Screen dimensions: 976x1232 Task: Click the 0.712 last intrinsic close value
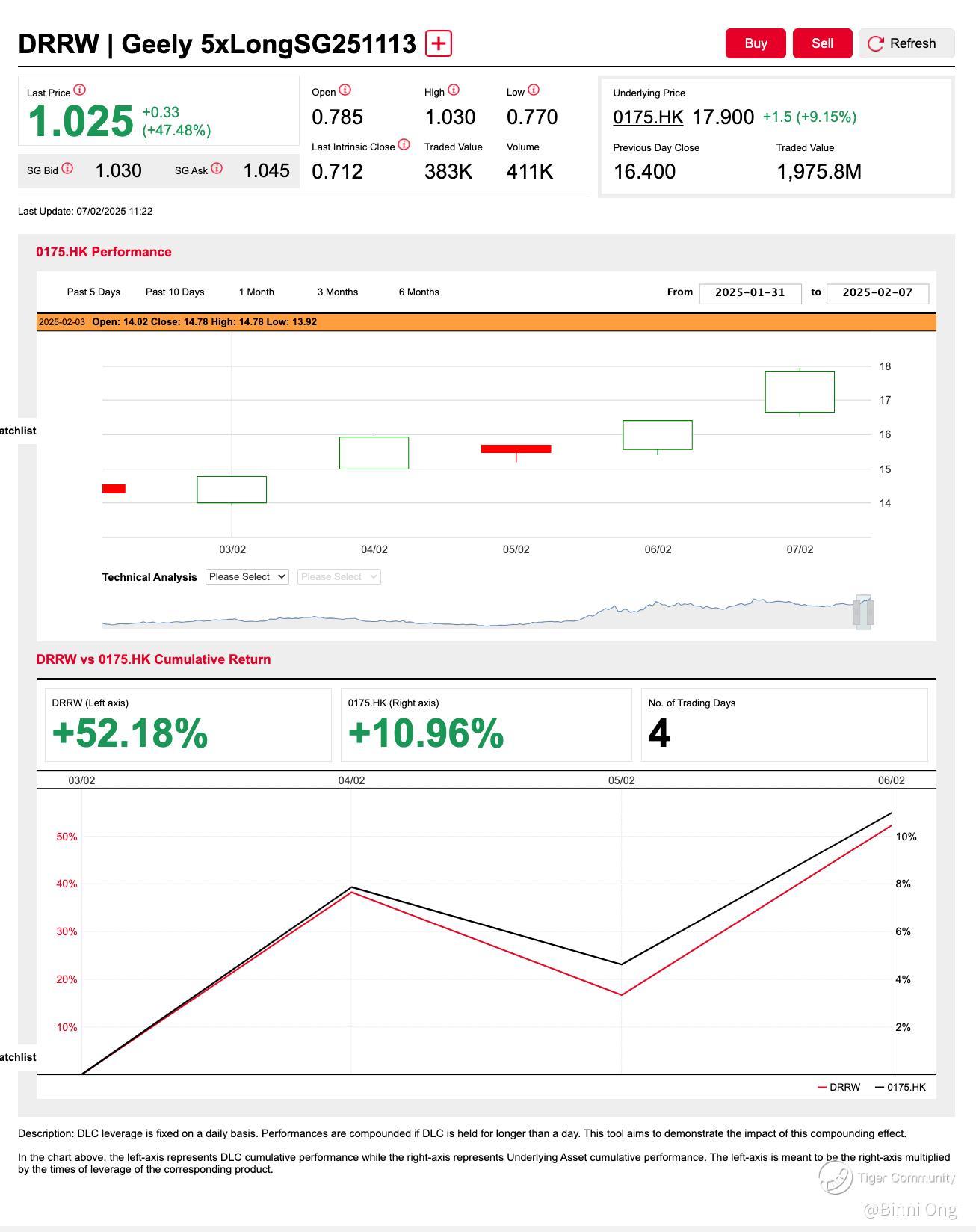click(338, 172)
